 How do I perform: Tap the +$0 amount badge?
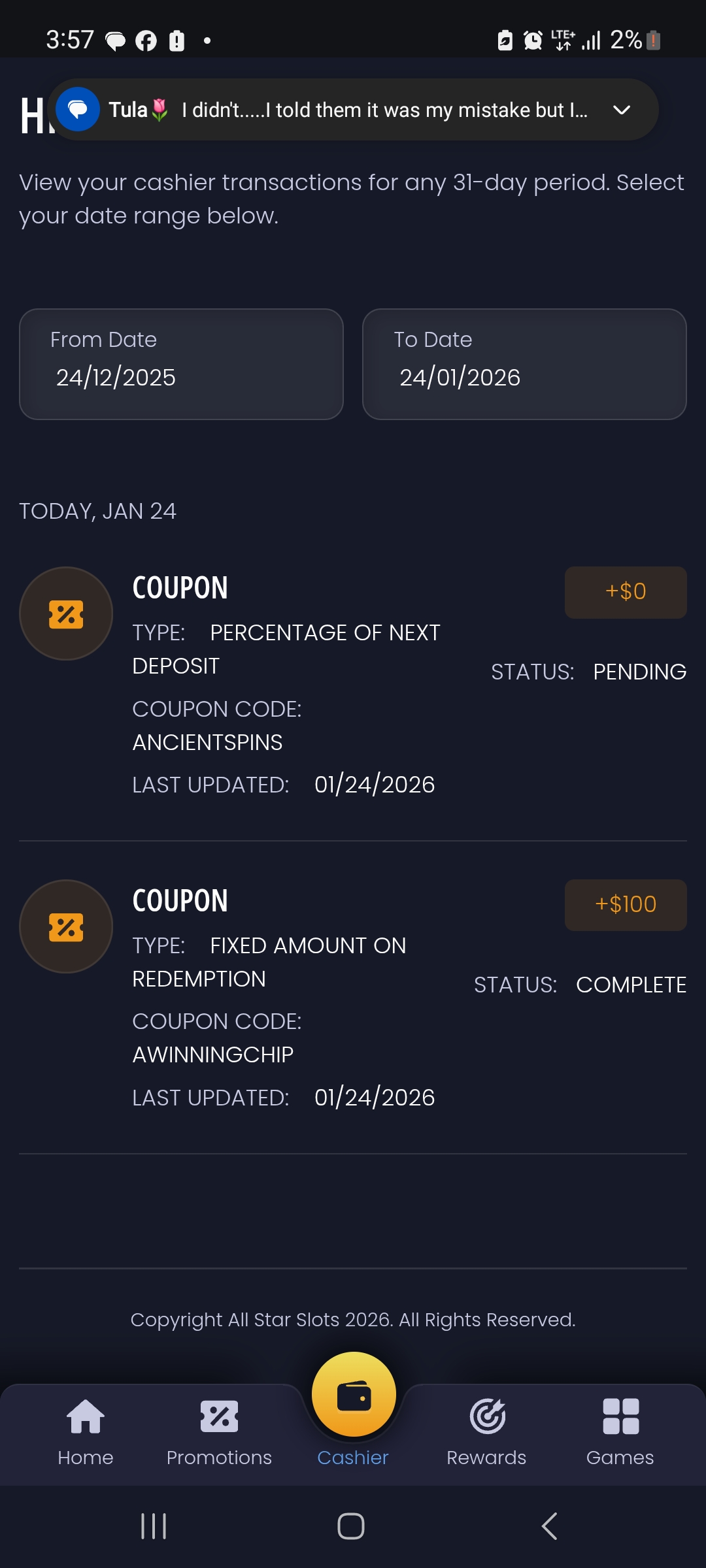(x=626, y=592)
